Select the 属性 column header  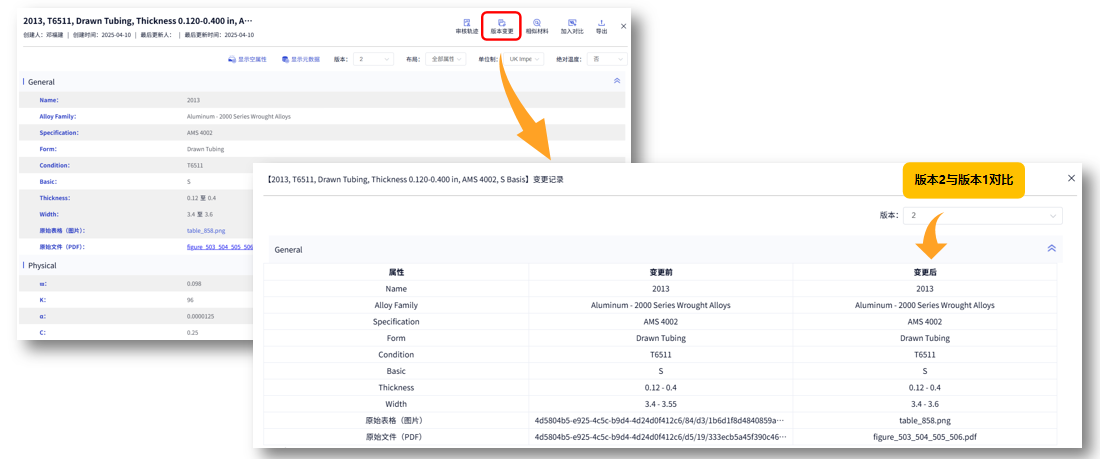click(396, 272)
